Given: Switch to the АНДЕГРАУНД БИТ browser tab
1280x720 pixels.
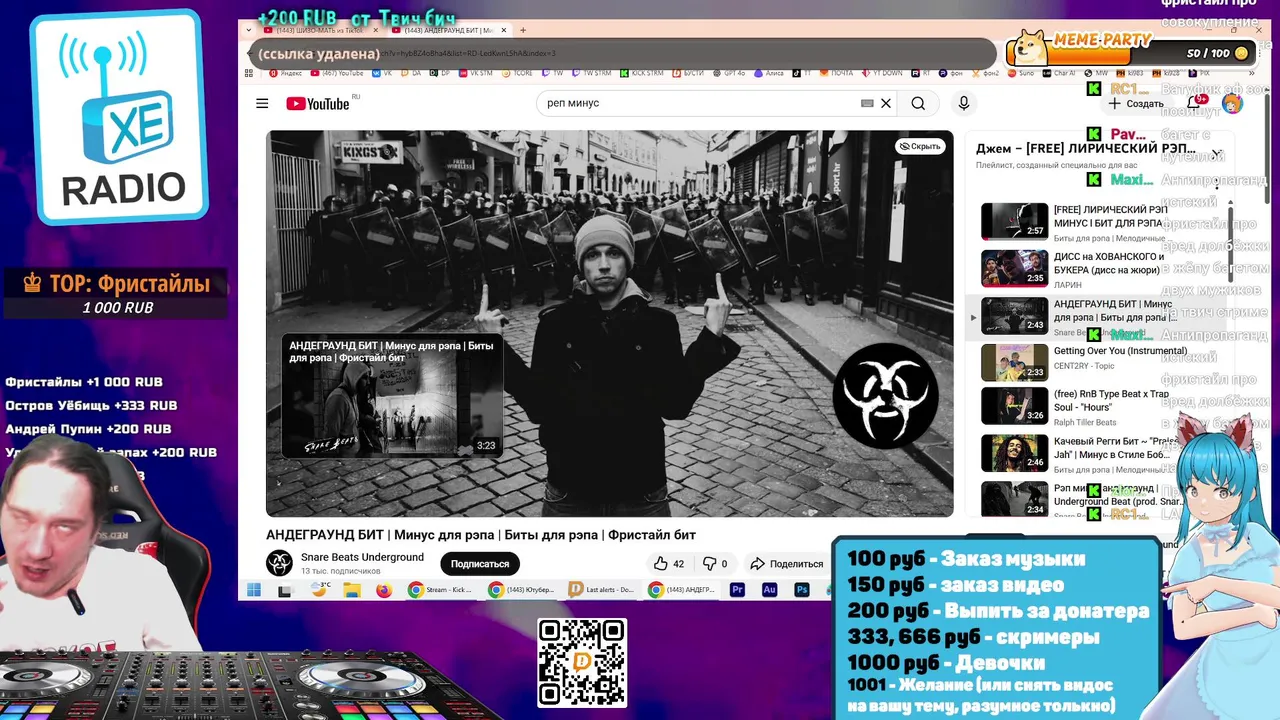Looking at the screenshot, I should (x=450, y=30).
